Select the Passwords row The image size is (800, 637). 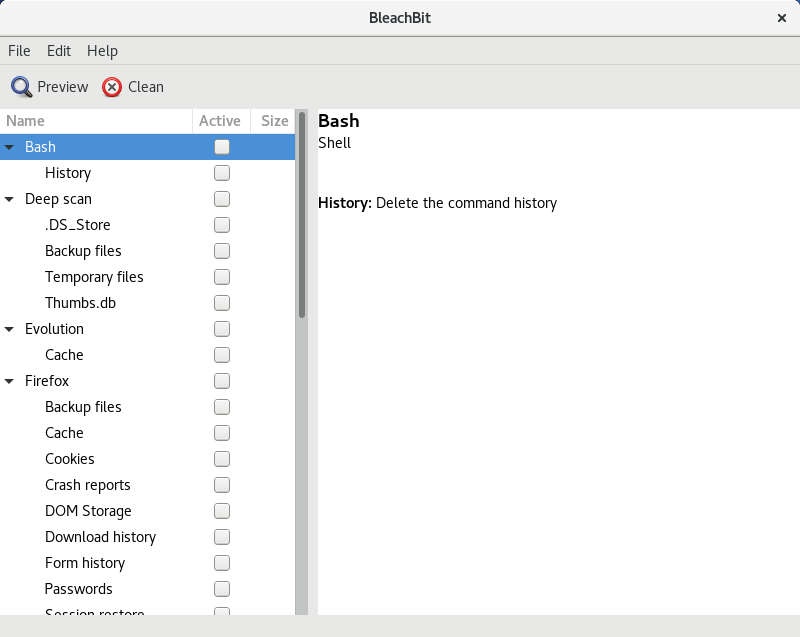[x=147, y=589]
